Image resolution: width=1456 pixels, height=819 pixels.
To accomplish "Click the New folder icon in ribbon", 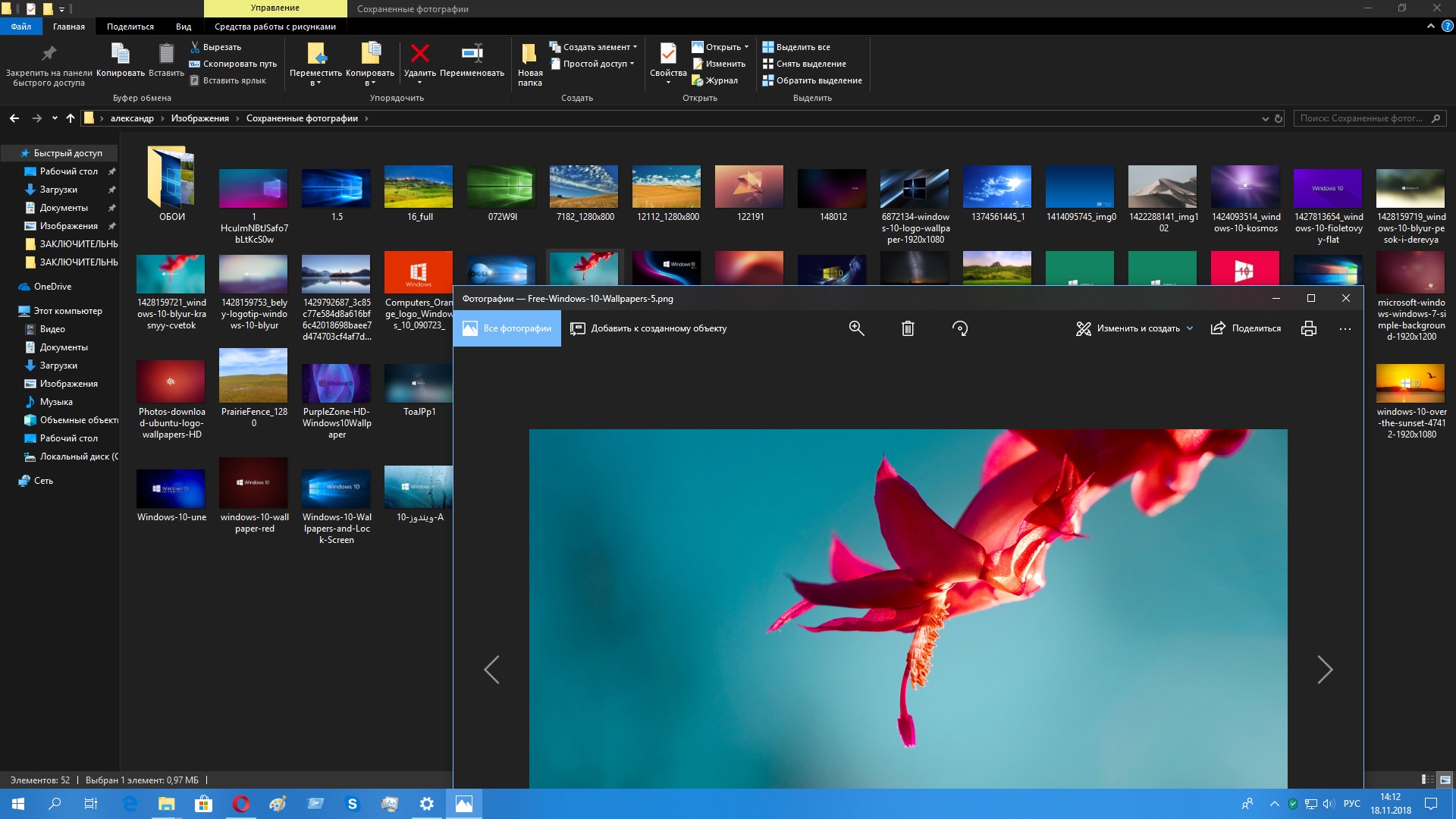I will (529, 55).
